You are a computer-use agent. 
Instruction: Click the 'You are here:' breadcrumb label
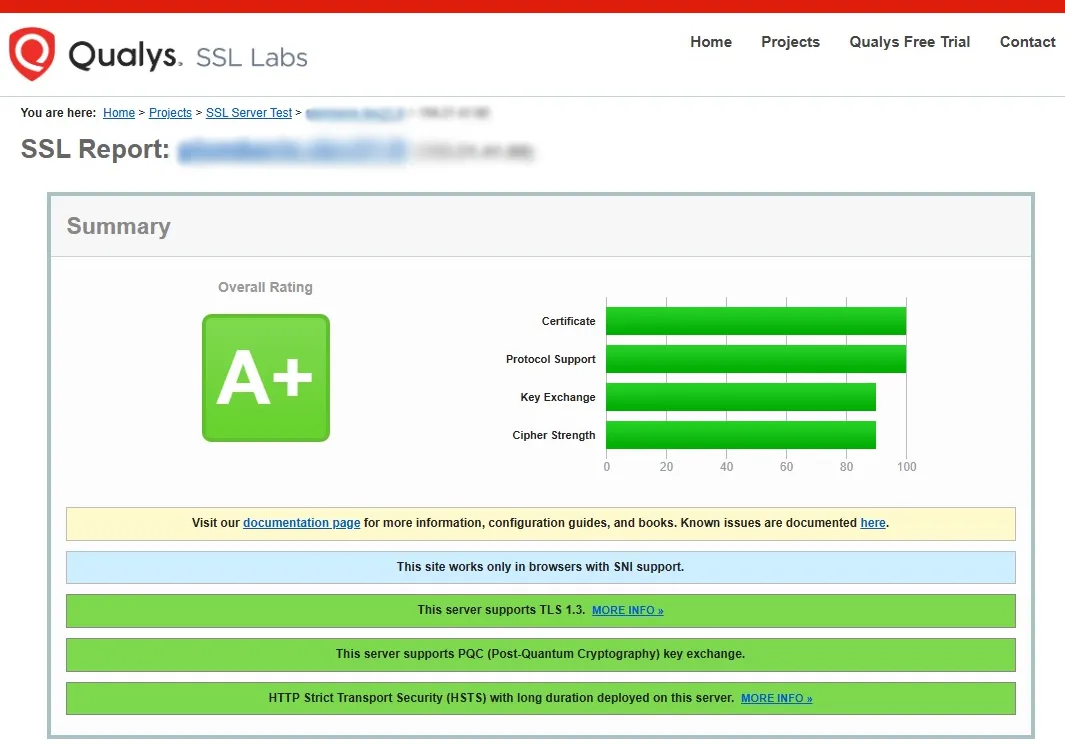pyautogui.click(x=58, y=113)
